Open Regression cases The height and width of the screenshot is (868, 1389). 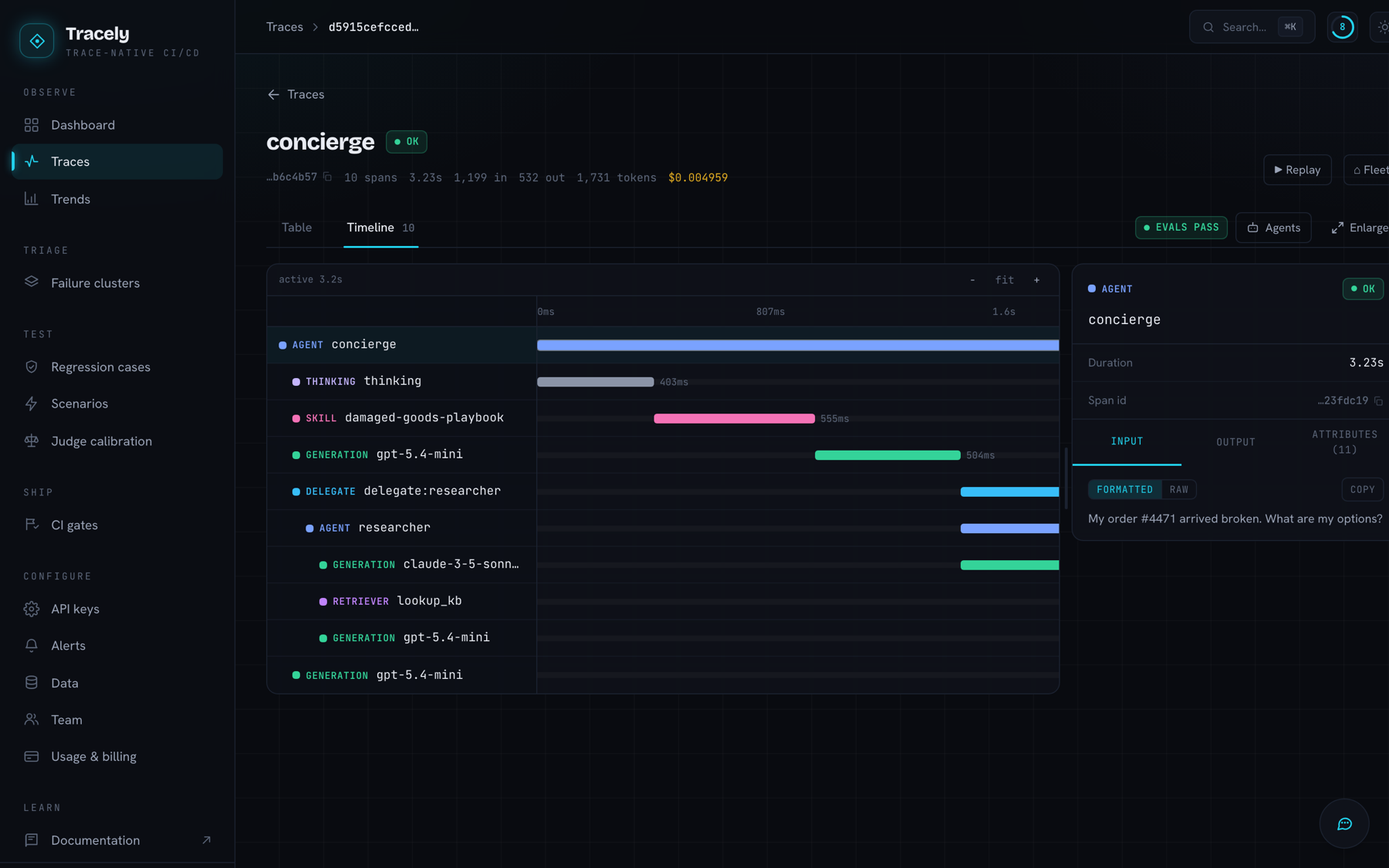117,367
